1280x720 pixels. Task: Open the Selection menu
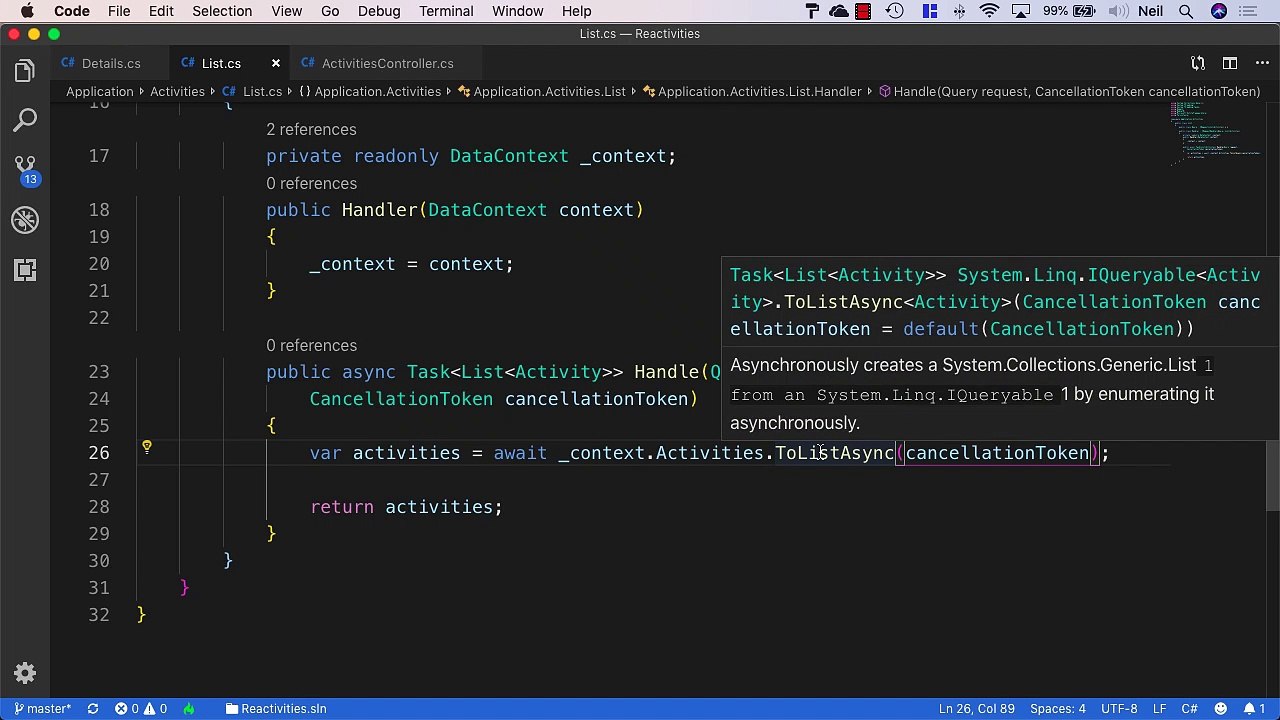(222, 11)
